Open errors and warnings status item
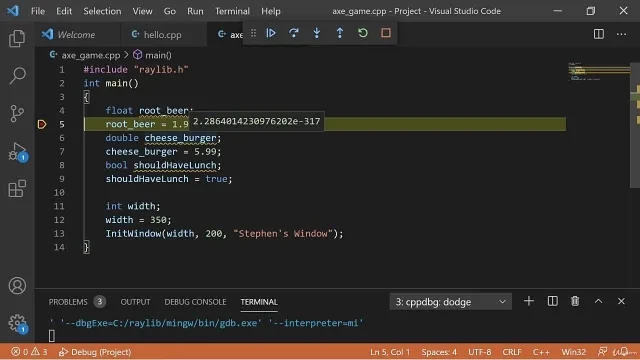This screenshot has height=360, width=640. (29, 352)
